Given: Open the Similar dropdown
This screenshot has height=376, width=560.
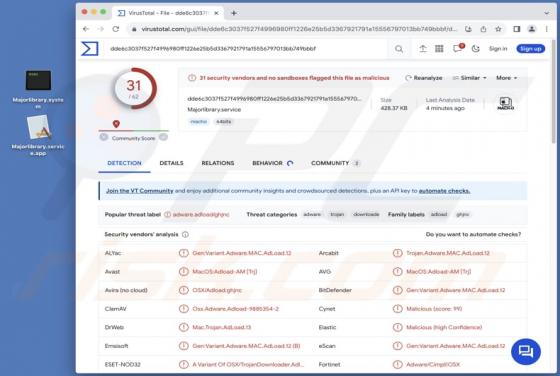Looking at the screenshot, I should pyautogui.click(x=469, y=78).
